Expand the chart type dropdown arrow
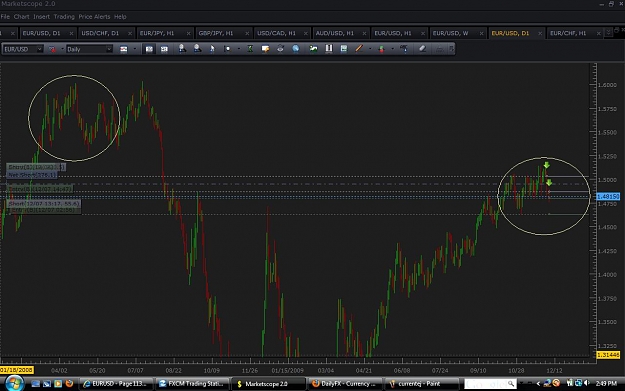 [134, 49]
